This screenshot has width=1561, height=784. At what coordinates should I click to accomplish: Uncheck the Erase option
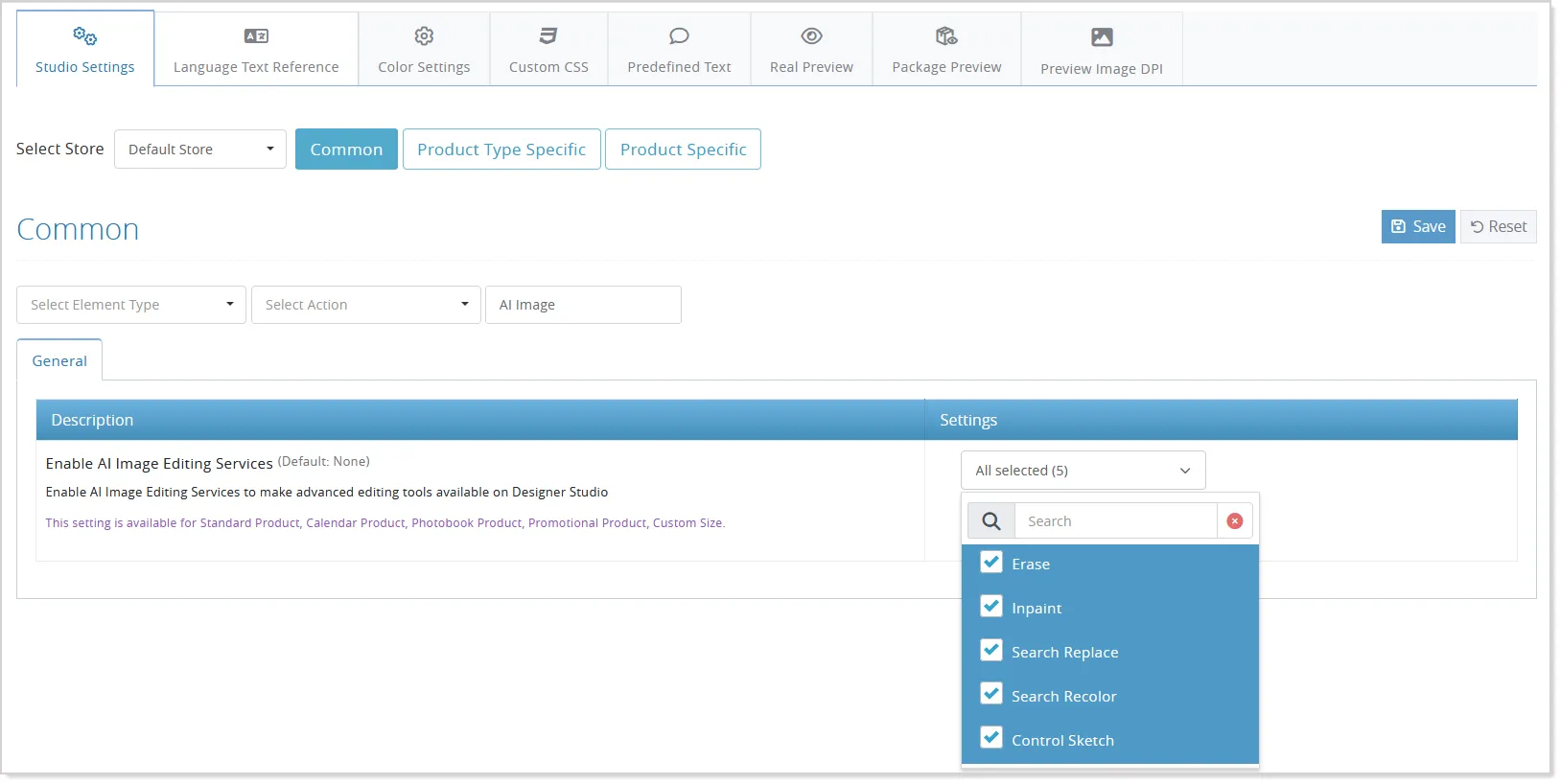click(x=991, y=563)
